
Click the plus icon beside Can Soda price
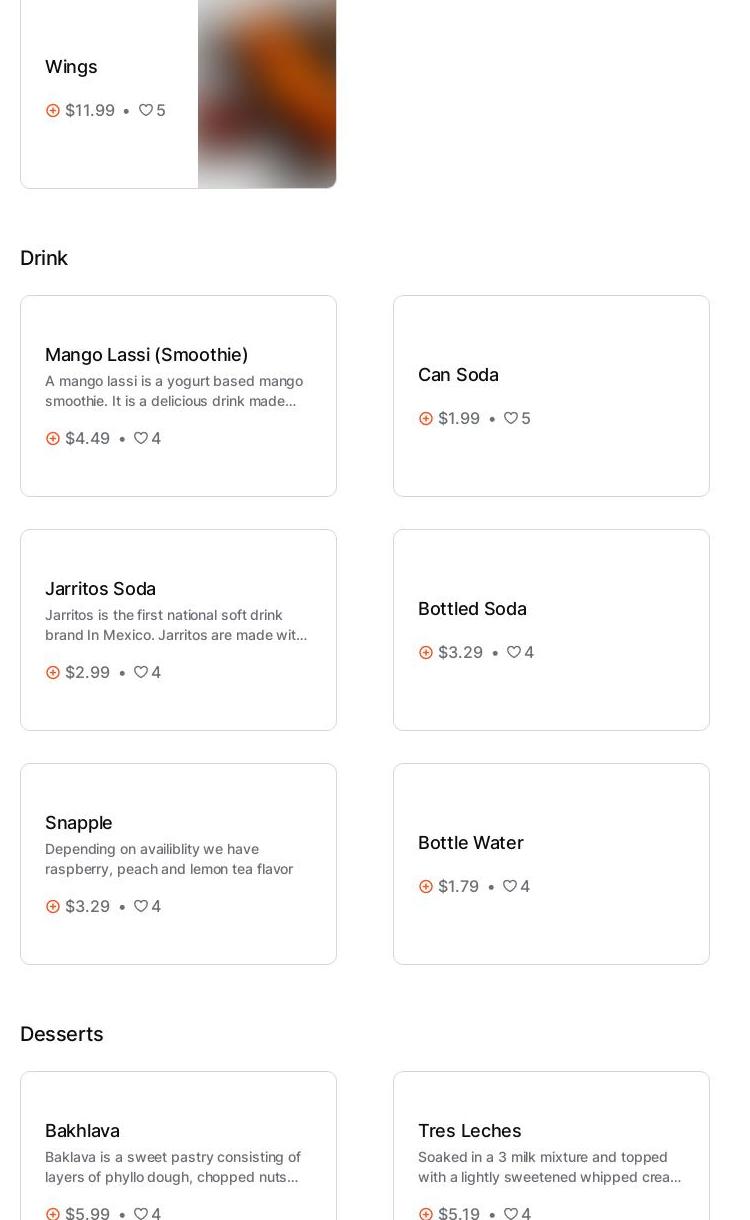[426, 419]
